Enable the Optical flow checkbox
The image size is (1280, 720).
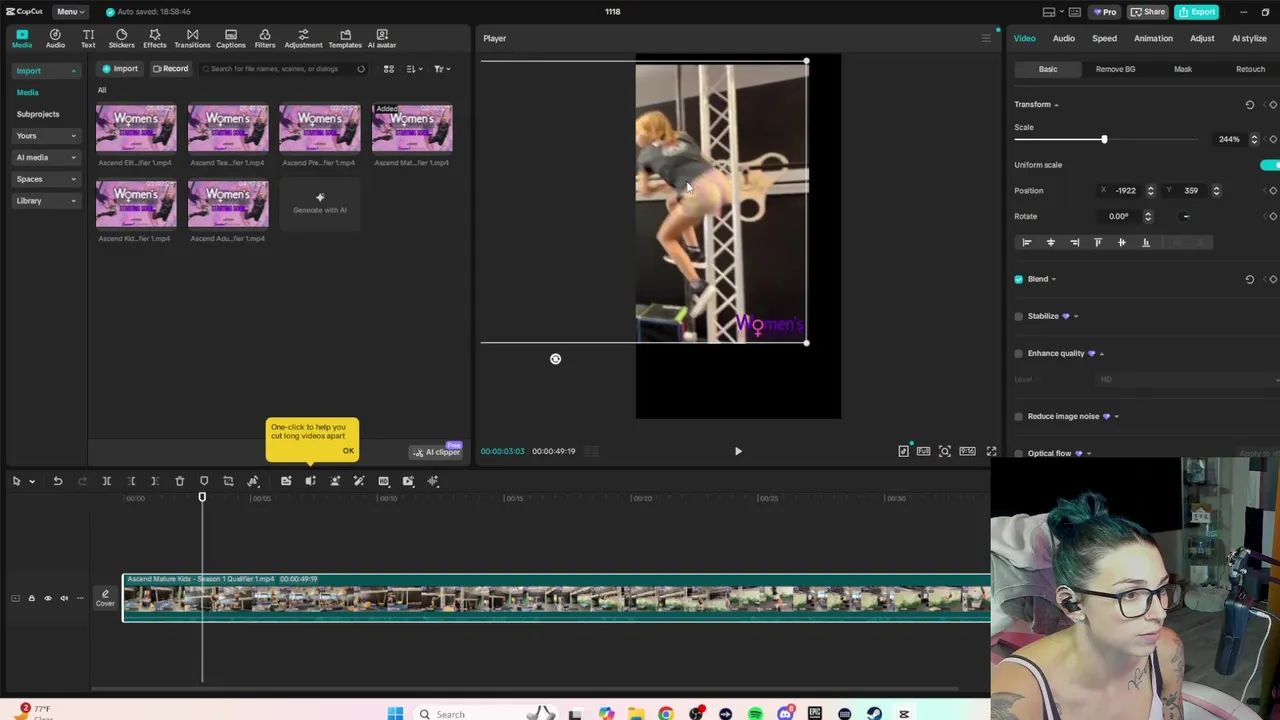coord(1019,453)
